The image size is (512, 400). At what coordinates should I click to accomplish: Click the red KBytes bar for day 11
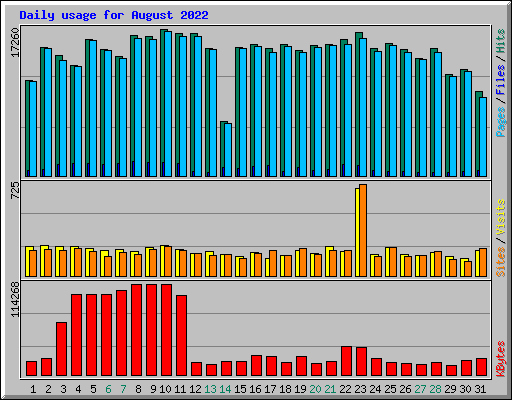[181, 335]
